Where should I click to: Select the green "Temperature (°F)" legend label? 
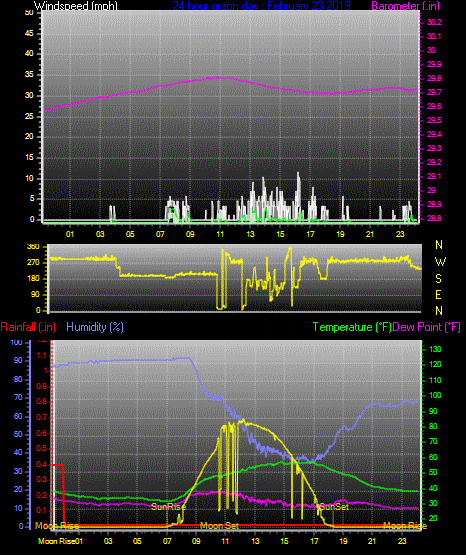[352, 327]
